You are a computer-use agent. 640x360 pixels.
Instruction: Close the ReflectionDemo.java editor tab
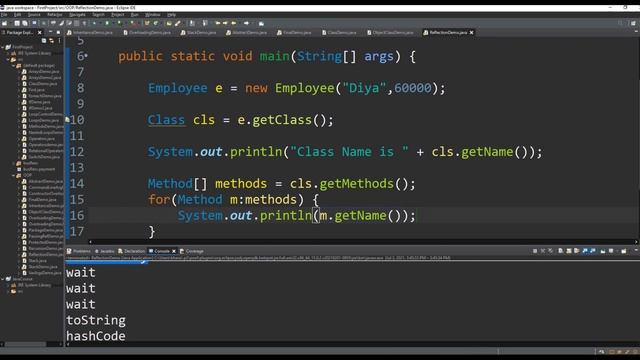pos(471,32)
